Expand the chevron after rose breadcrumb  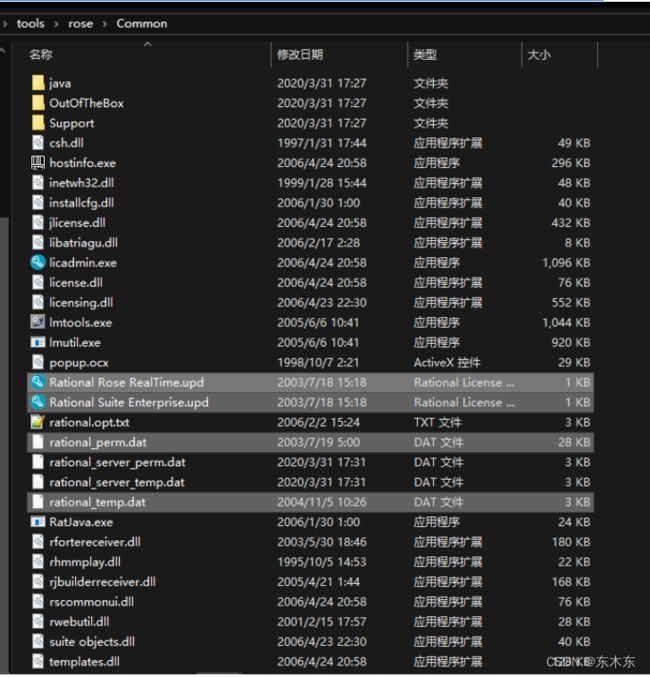pos(105,24)
